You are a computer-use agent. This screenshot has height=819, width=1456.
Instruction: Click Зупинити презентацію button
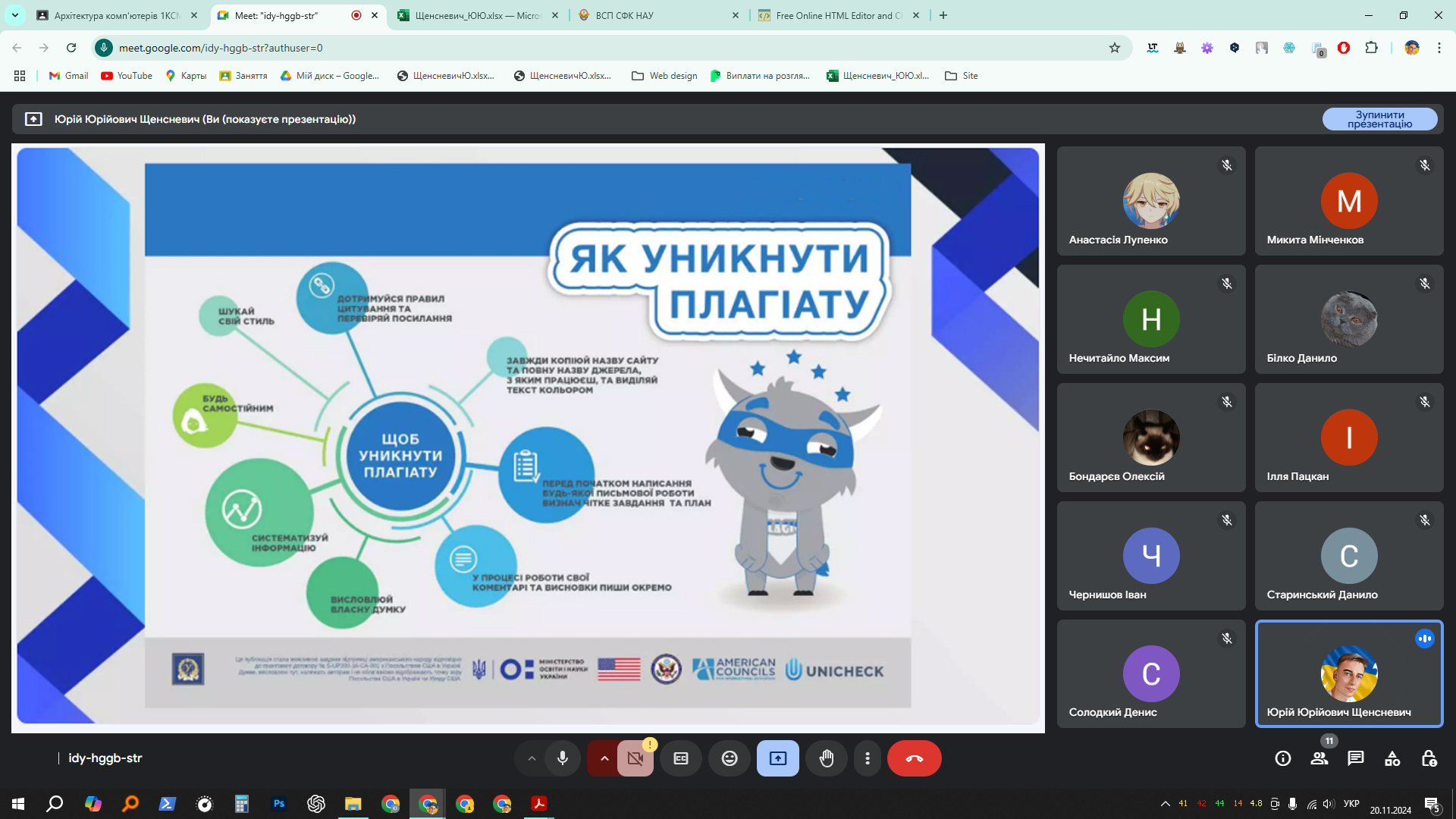(1379, 119)
